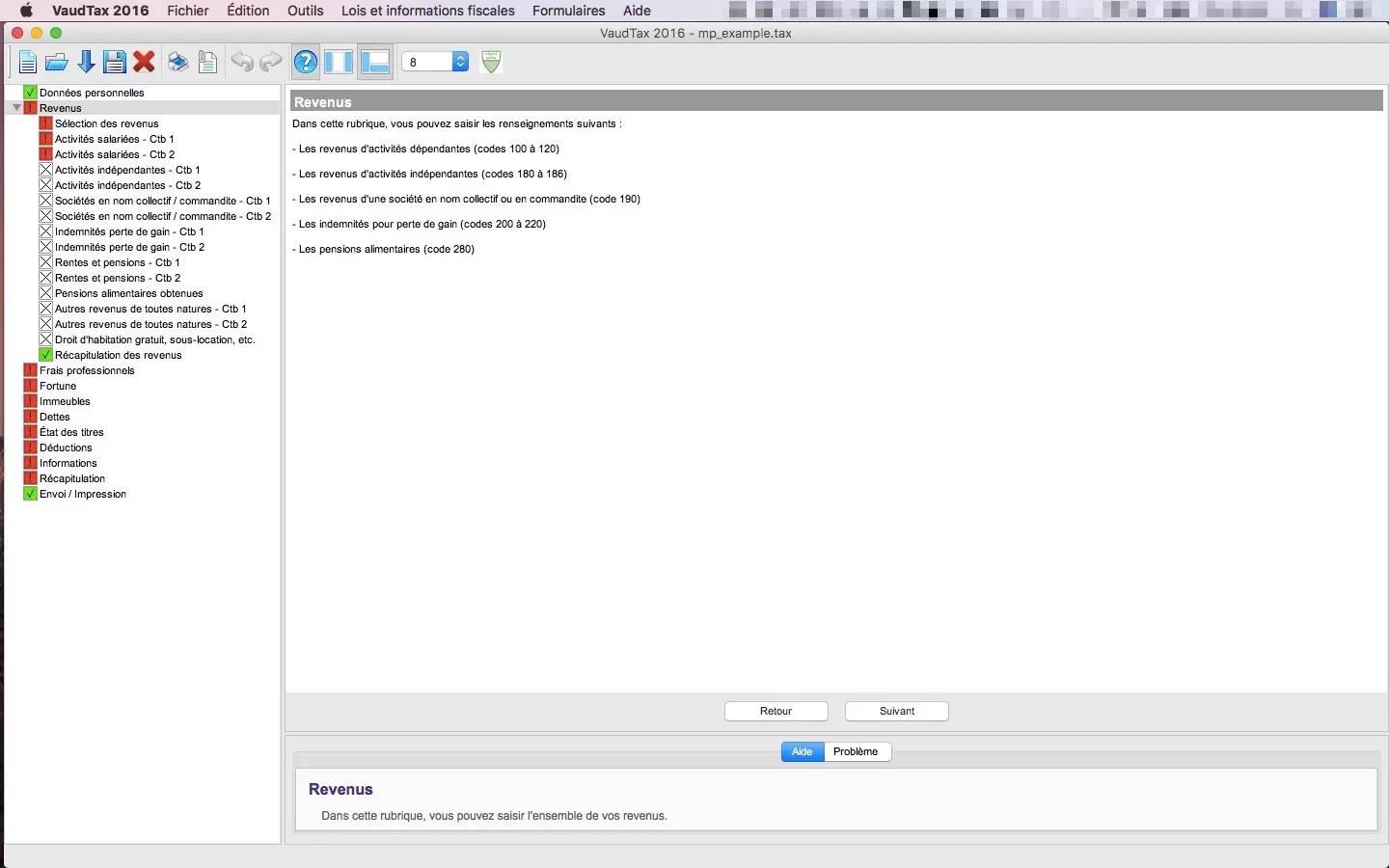
Task: Open the Aide menu in menu bar
Action: coord(637,11)
